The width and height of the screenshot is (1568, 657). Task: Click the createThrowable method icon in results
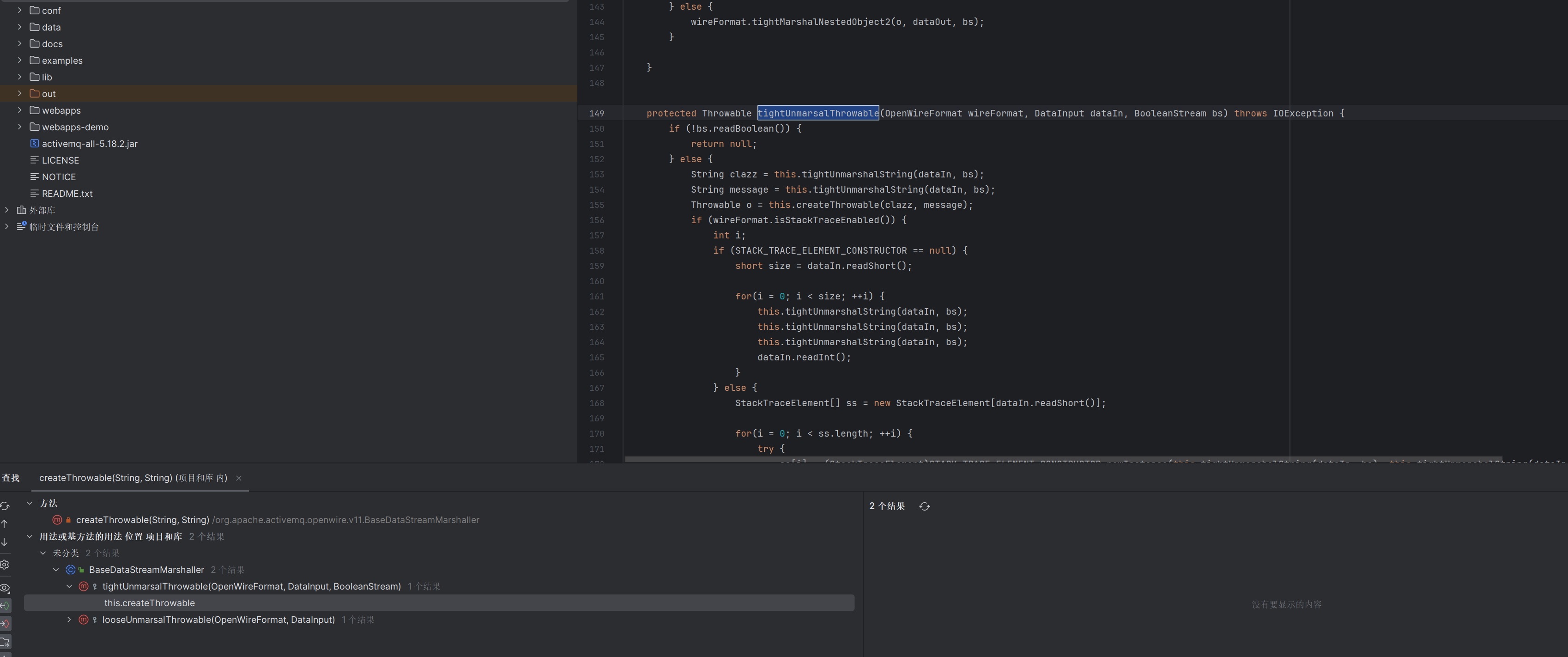tap(57, 520)
